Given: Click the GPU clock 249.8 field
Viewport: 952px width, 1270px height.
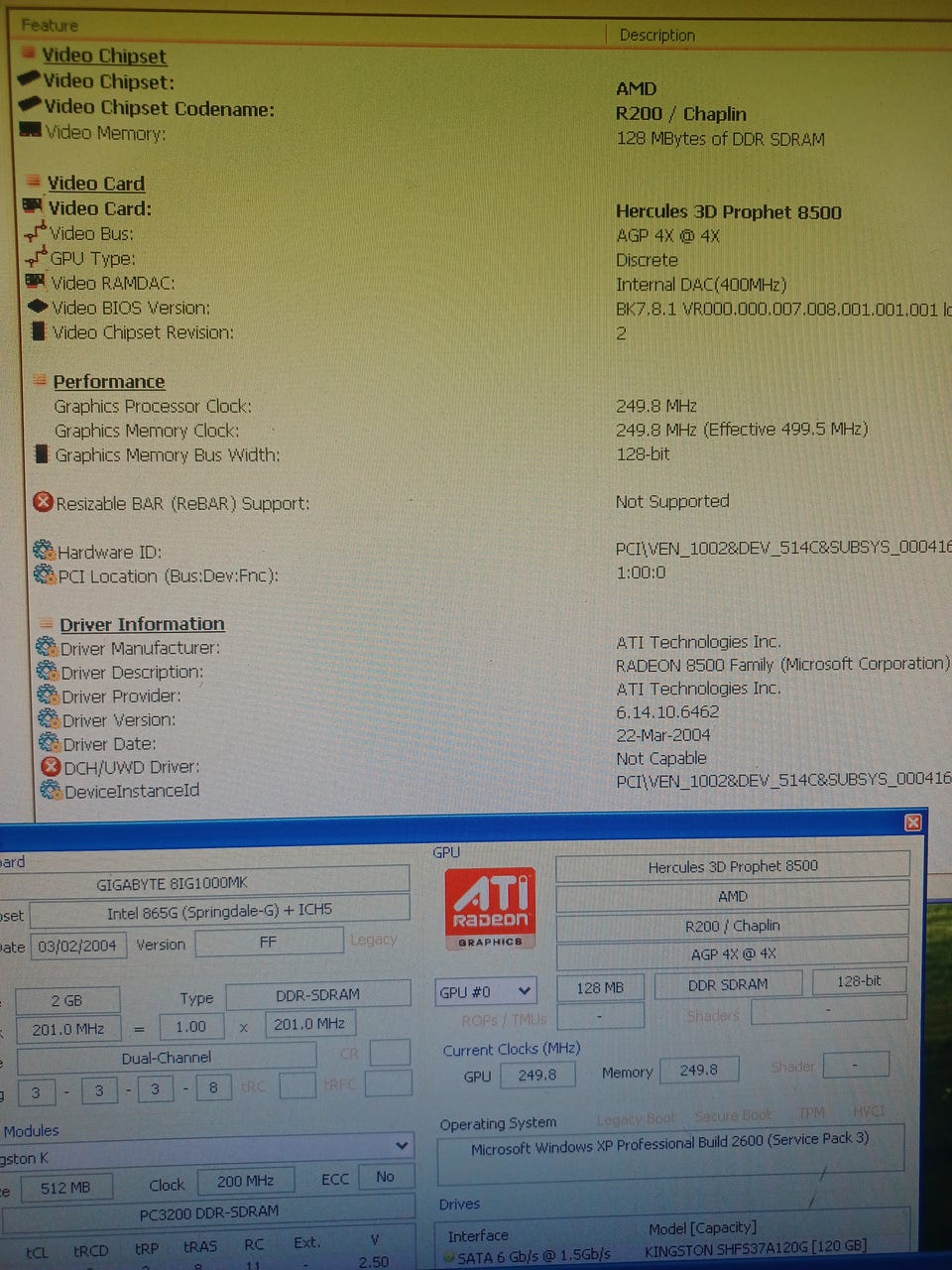Looking at the screenshot, I should 537,1075.
